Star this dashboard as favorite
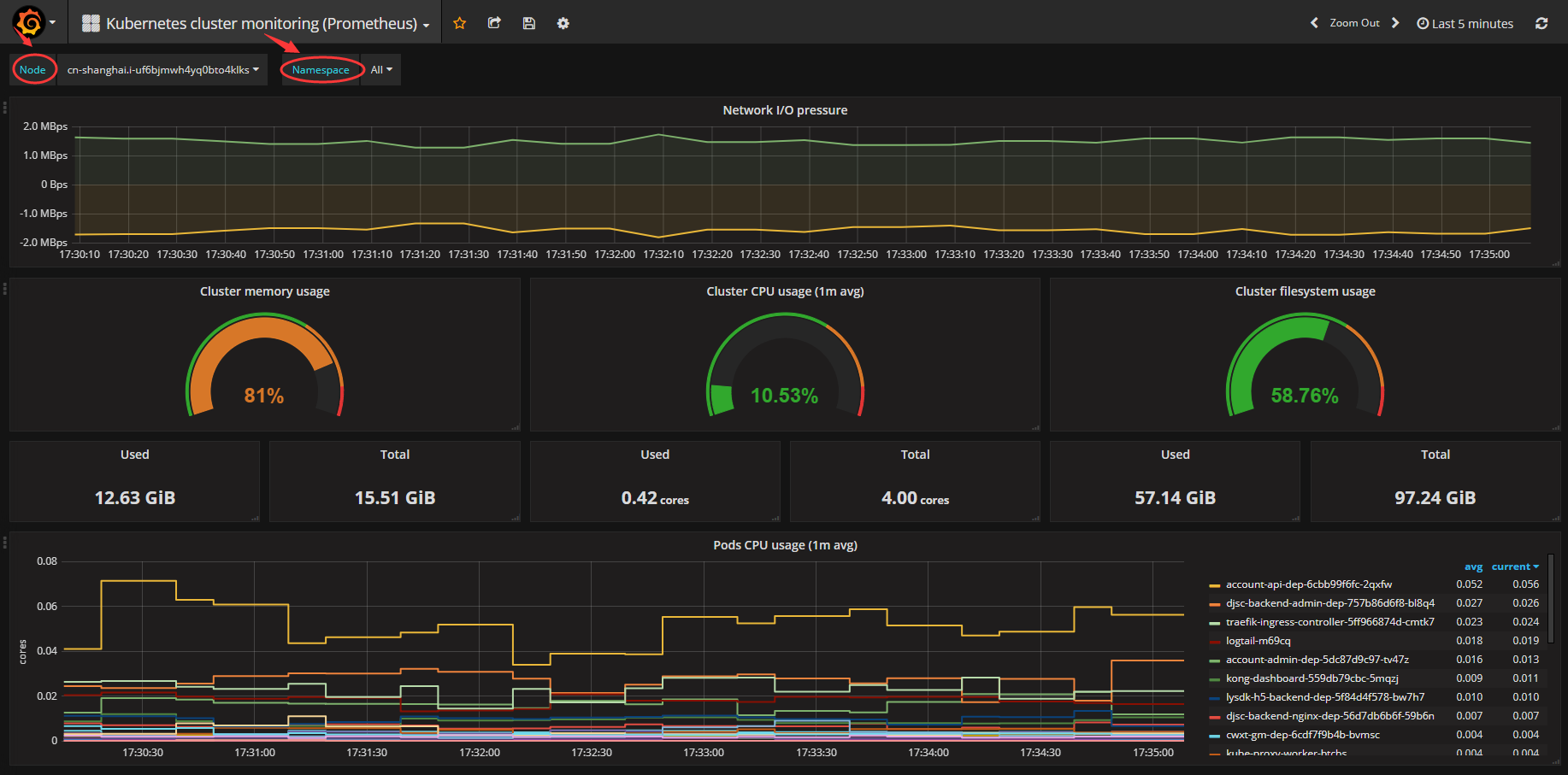The height and width of the screenshot is (775, 1568). [x=460, y=23]
